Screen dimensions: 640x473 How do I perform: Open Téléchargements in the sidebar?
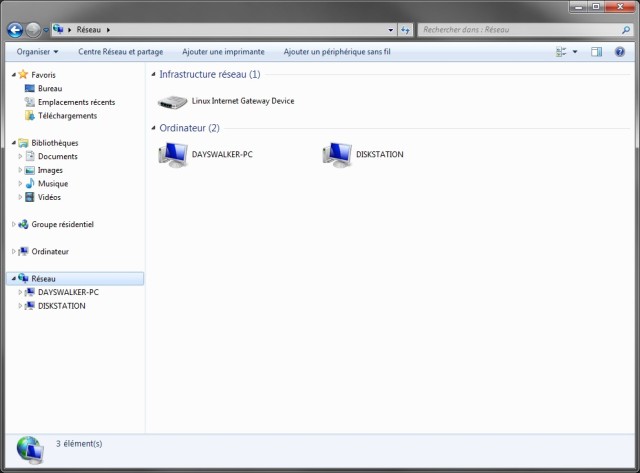(67, 116)
